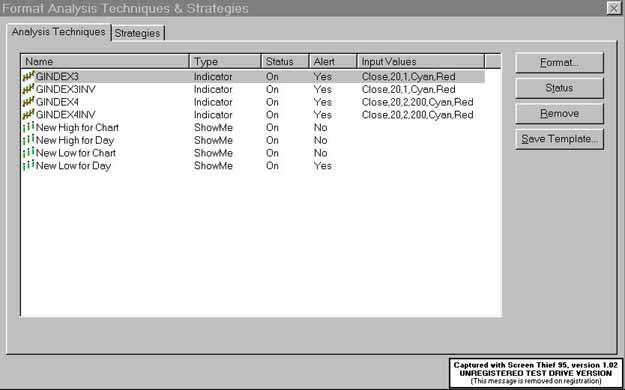
Task: Select the GINDEX3 row name
Action: click(x=57, y=77)
